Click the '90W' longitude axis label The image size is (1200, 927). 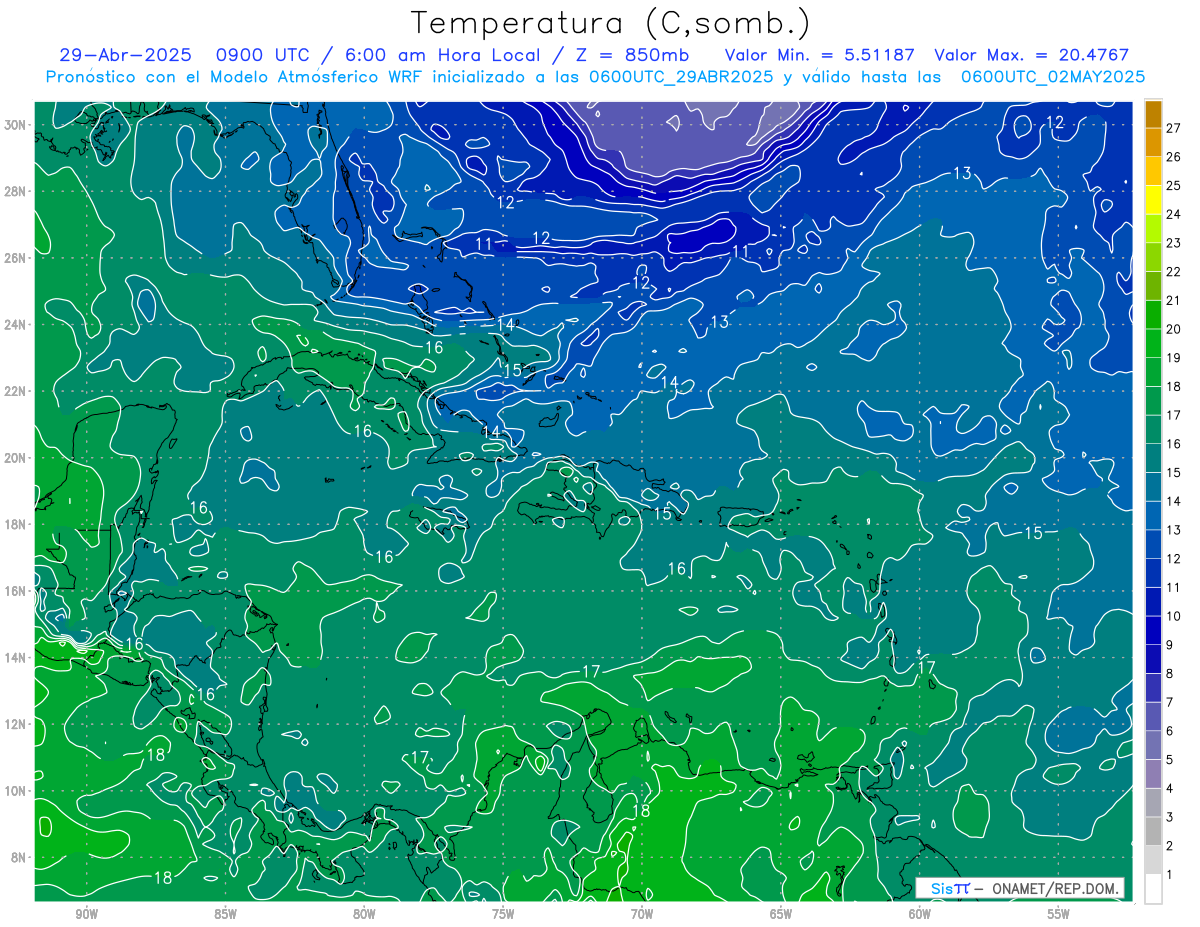click(86, 914)
